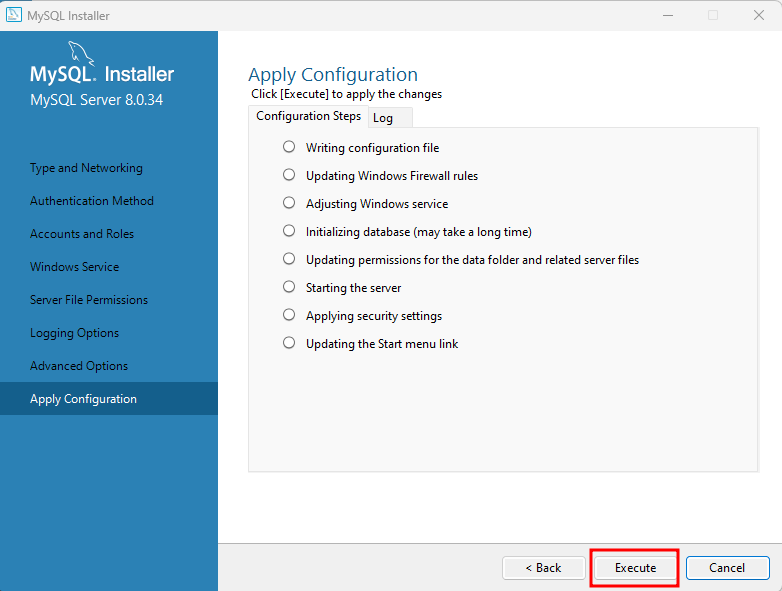The height and width of the screenshot is (591, 782).
Task: Switch to the Log tab
Action: click(391, 118)
